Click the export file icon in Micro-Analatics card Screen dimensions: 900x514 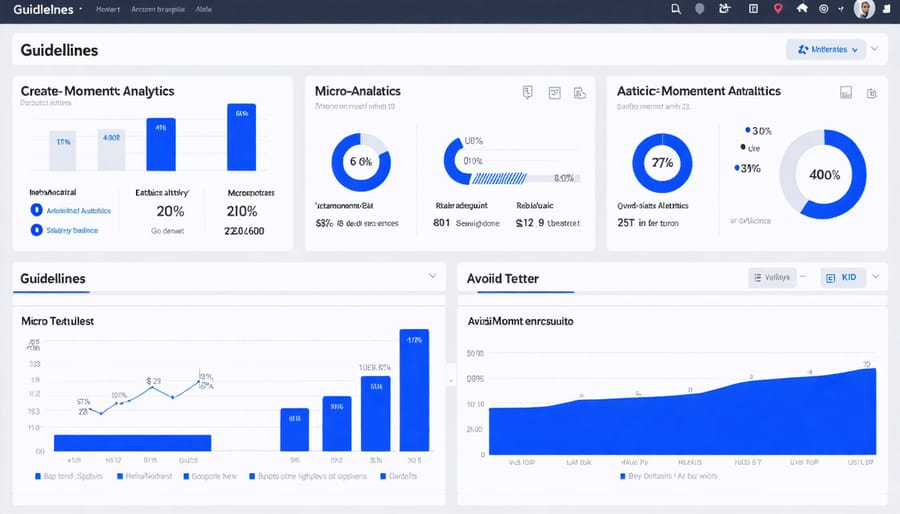click(580, 93)
